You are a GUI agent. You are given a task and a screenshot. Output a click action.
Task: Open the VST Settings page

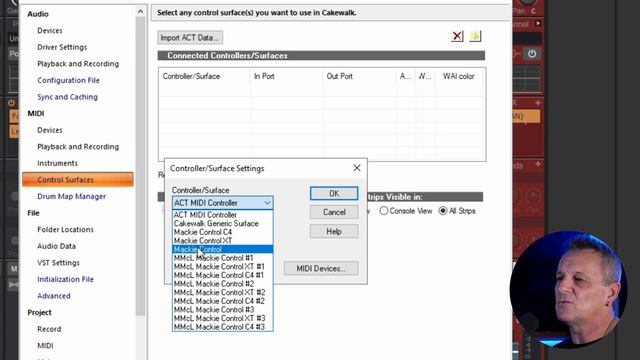(x=58, y=263)
